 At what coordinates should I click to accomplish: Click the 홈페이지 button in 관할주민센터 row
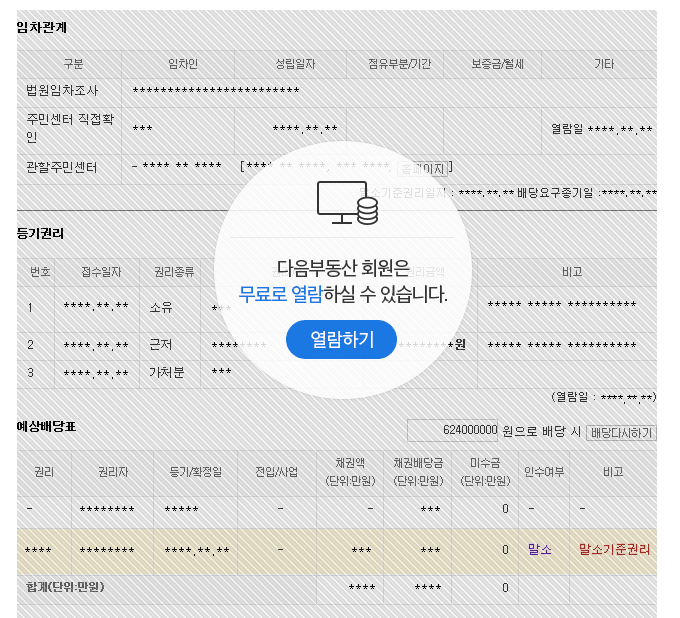422,168
